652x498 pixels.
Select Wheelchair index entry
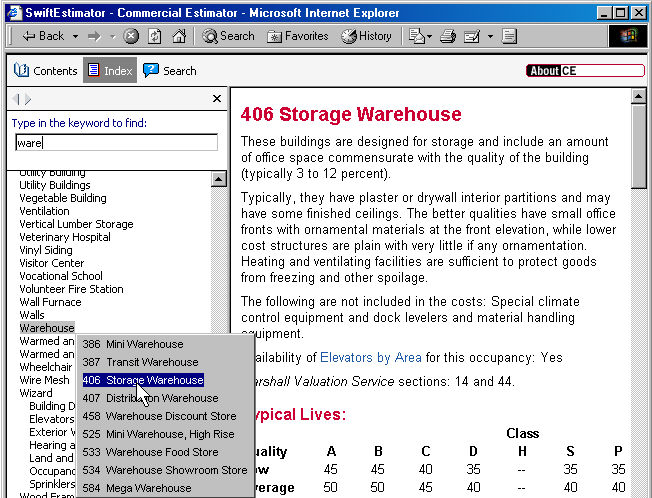[46, 367]
